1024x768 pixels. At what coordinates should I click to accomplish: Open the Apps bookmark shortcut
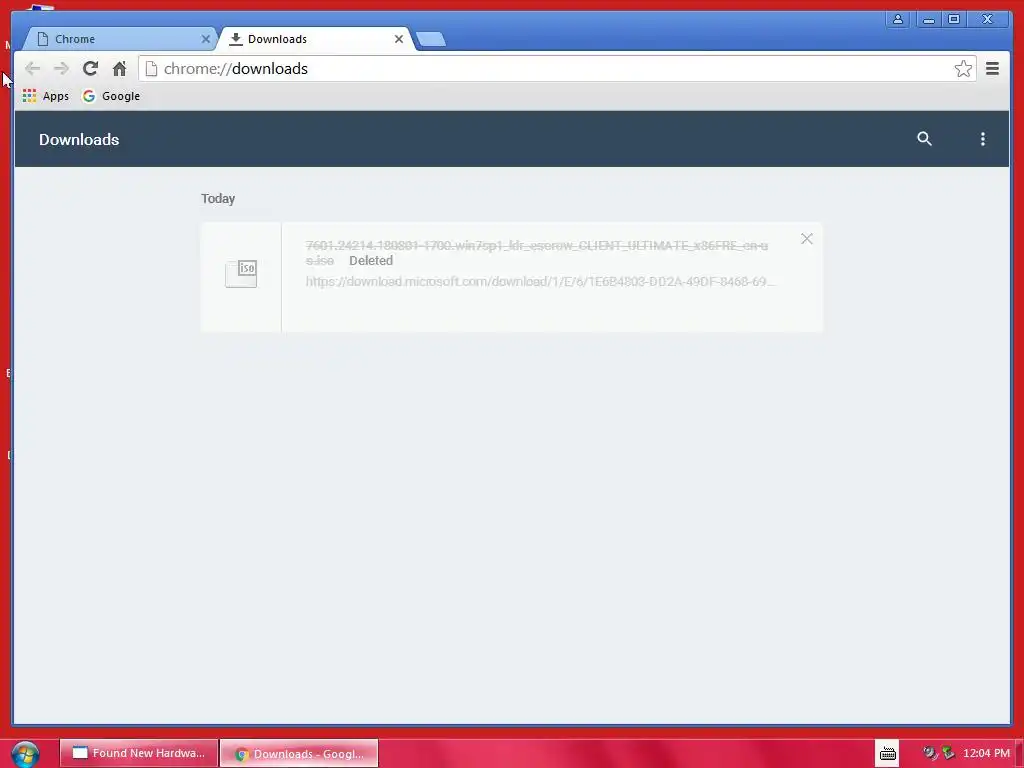(x=46, y=96)
